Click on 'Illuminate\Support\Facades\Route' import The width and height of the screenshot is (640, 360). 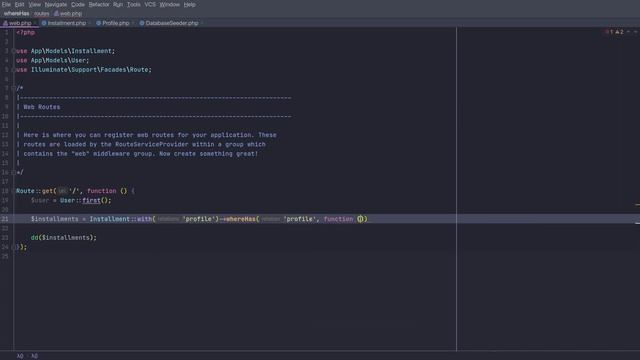click(89, 70)
